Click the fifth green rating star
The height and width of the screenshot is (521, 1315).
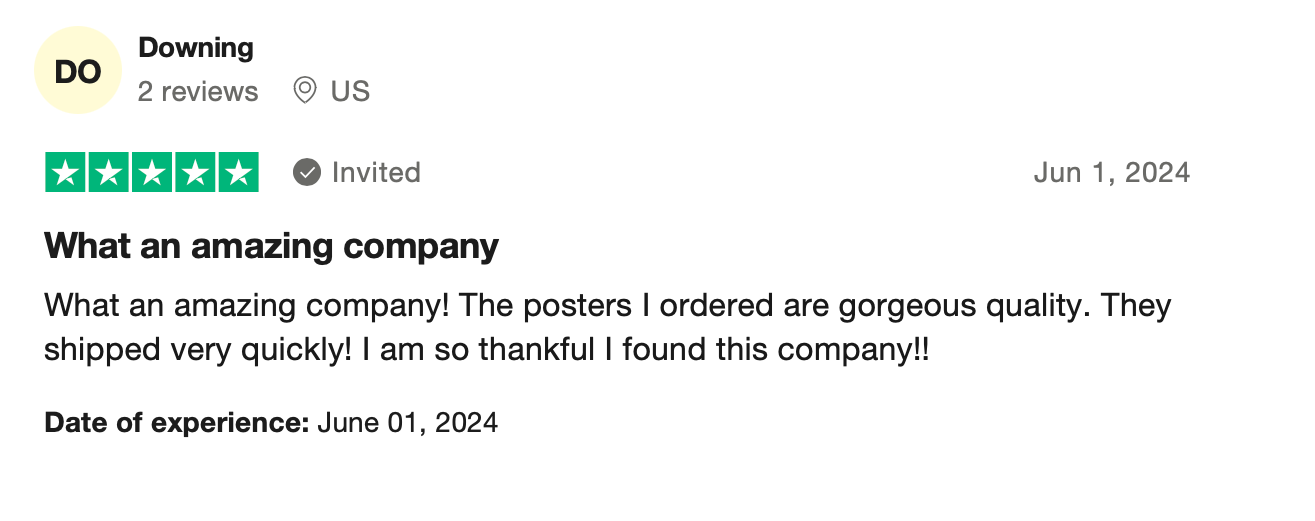click(238, 173)
